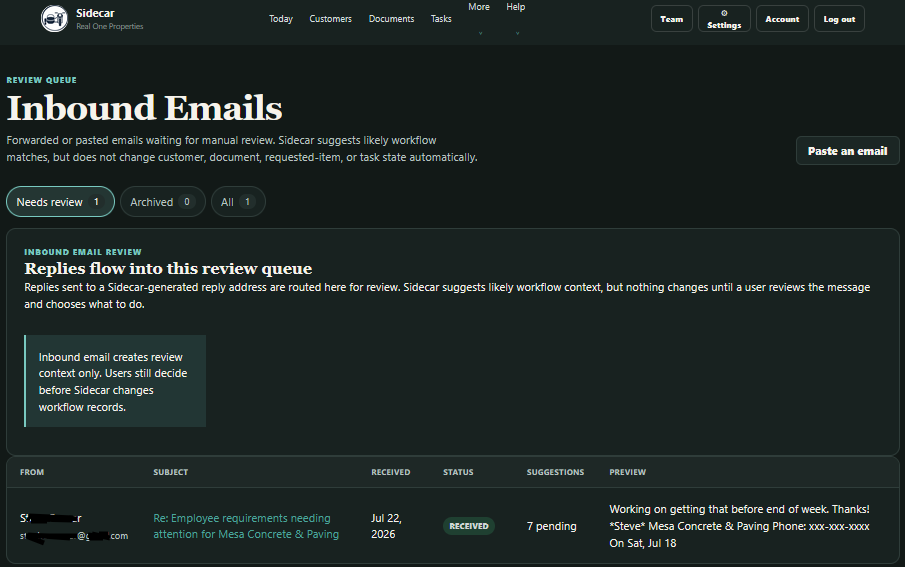The width and height of the screenshot is (905, 567).
Task: Open the Documents section
Action: [391, 19]
